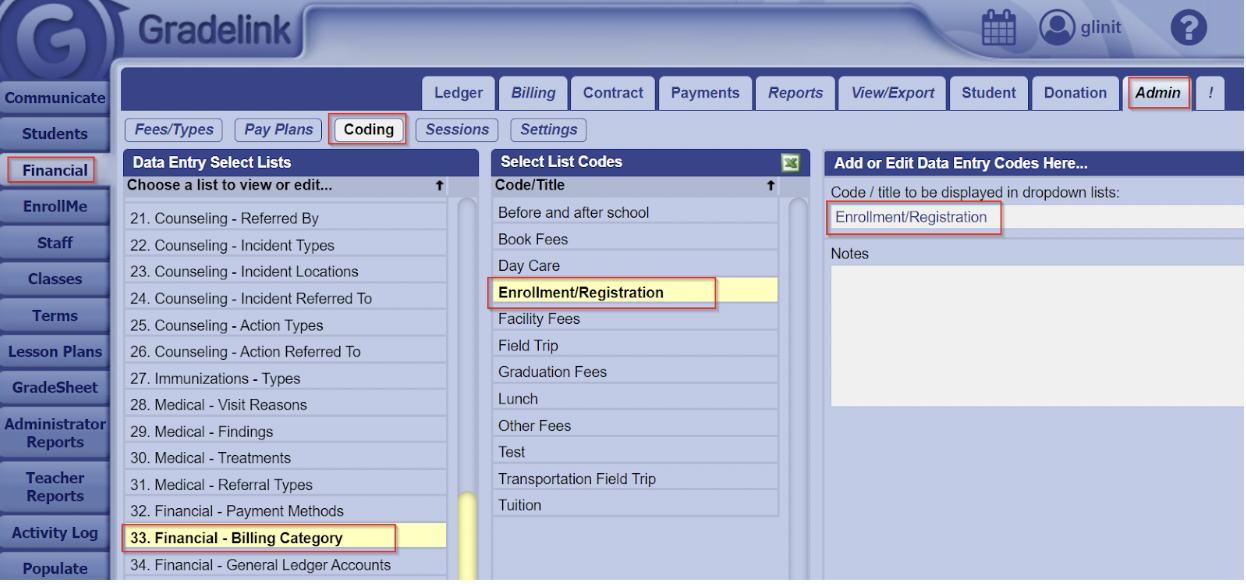1246x584 pixels.
Task: Sort the Code/Title column arrow
Action: click(770, 186)
